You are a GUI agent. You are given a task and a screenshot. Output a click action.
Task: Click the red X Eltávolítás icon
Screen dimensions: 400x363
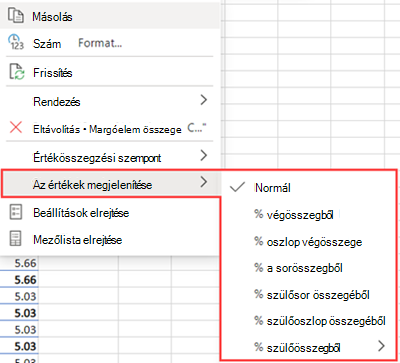coord(16,128)
